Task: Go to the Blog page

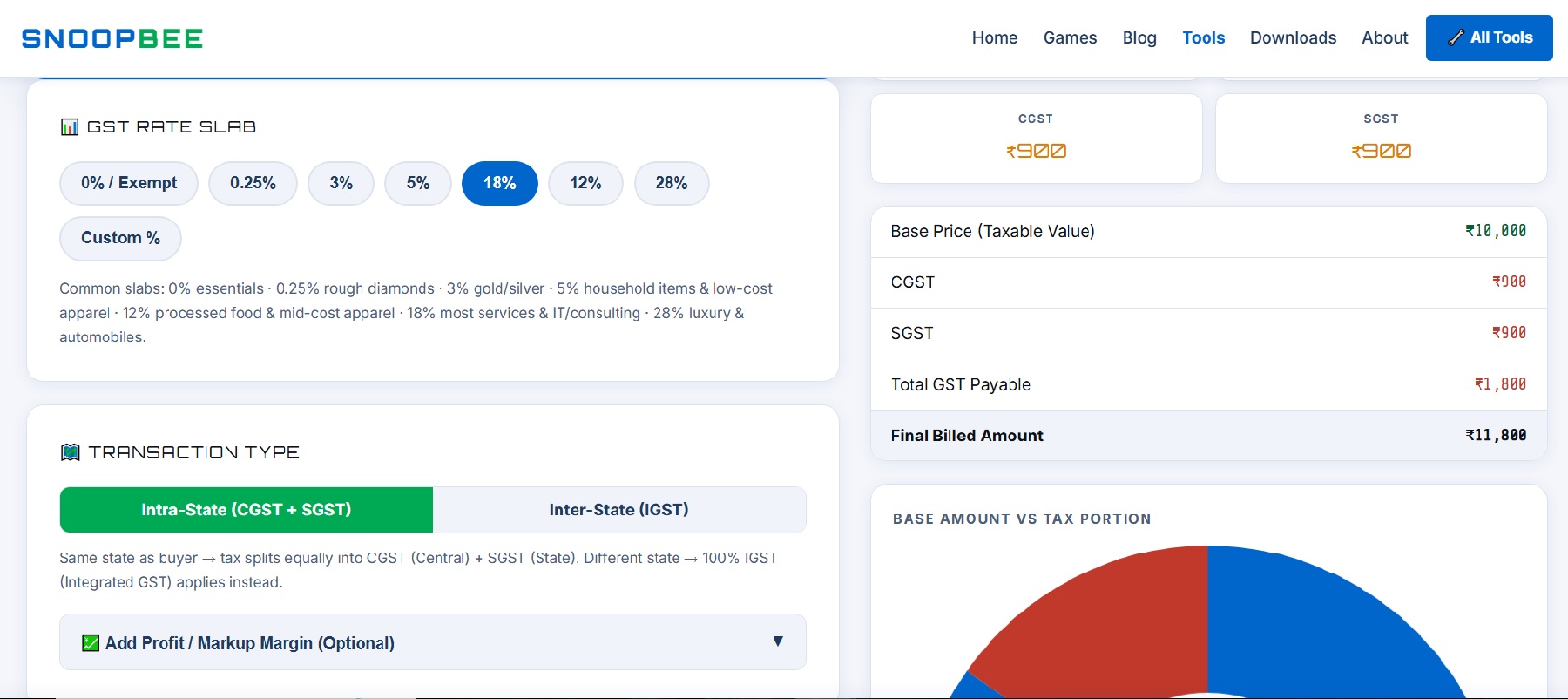Action: [x=1139, y=37]
